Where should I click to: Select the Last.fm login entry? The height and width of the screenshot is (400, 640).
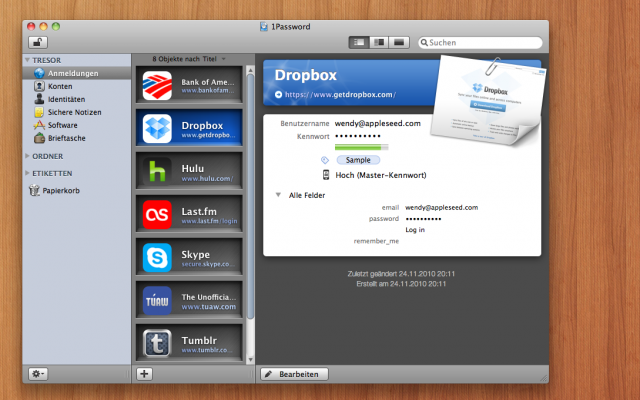coord(189,214)
